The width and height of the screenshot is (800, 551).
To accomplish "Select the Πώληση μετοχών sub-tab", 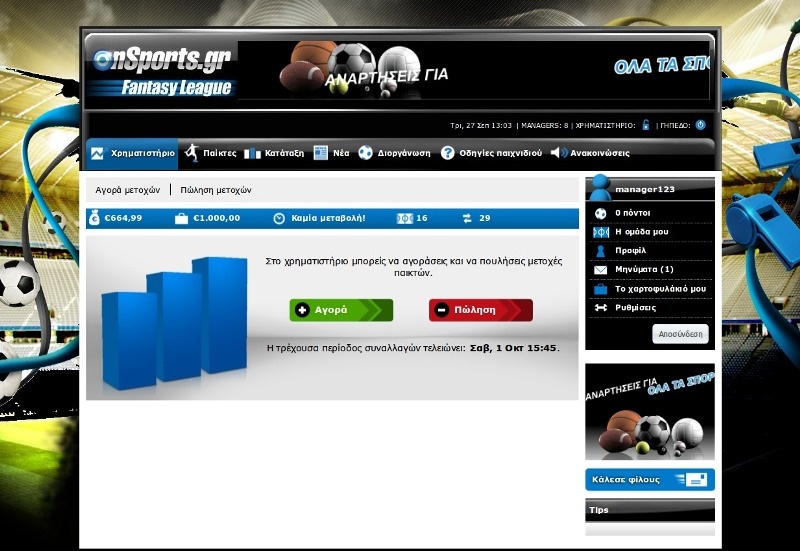I will coord(216,190).
